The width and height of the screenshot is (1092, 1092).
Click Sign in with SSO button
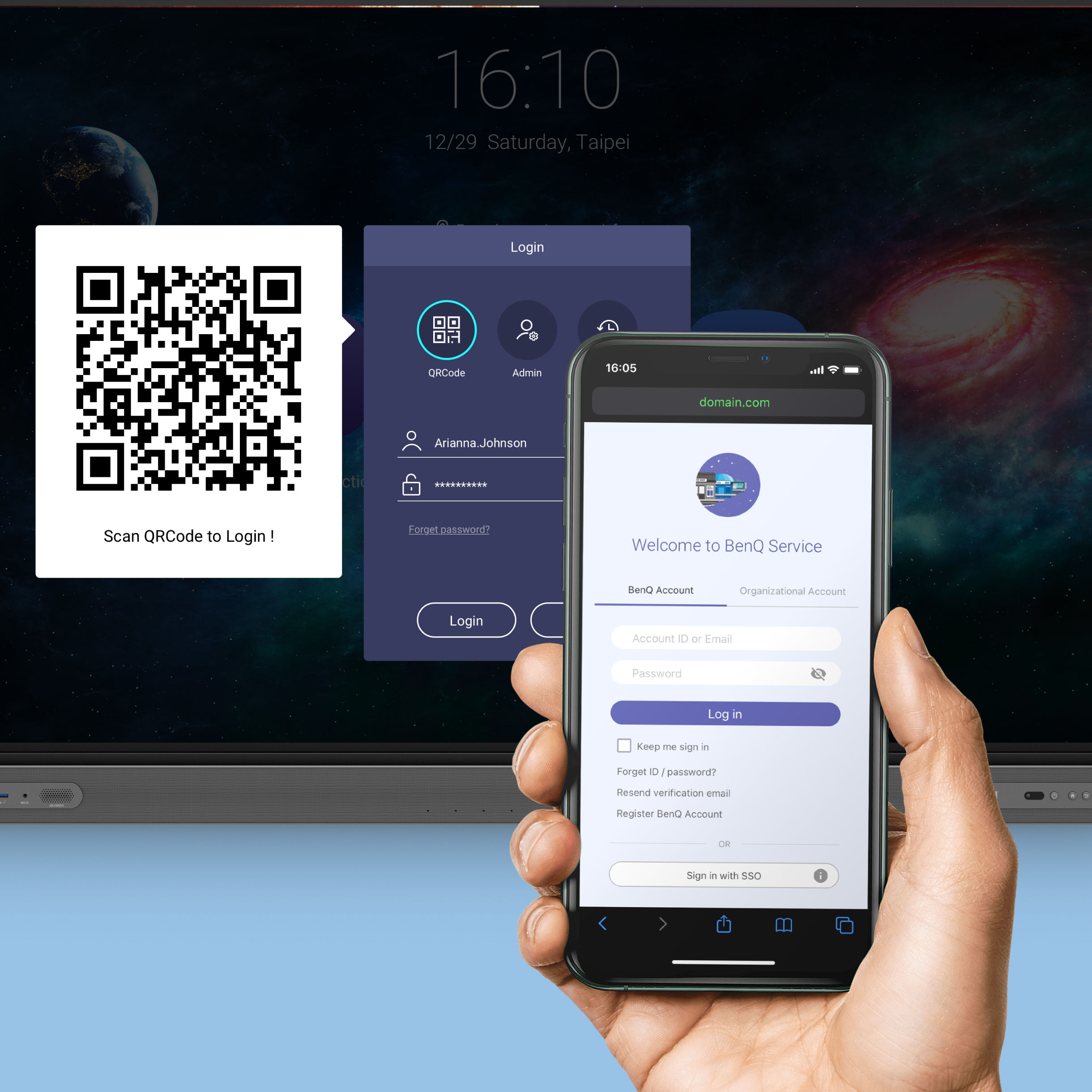pyautogui.click(x=726, y=876)
